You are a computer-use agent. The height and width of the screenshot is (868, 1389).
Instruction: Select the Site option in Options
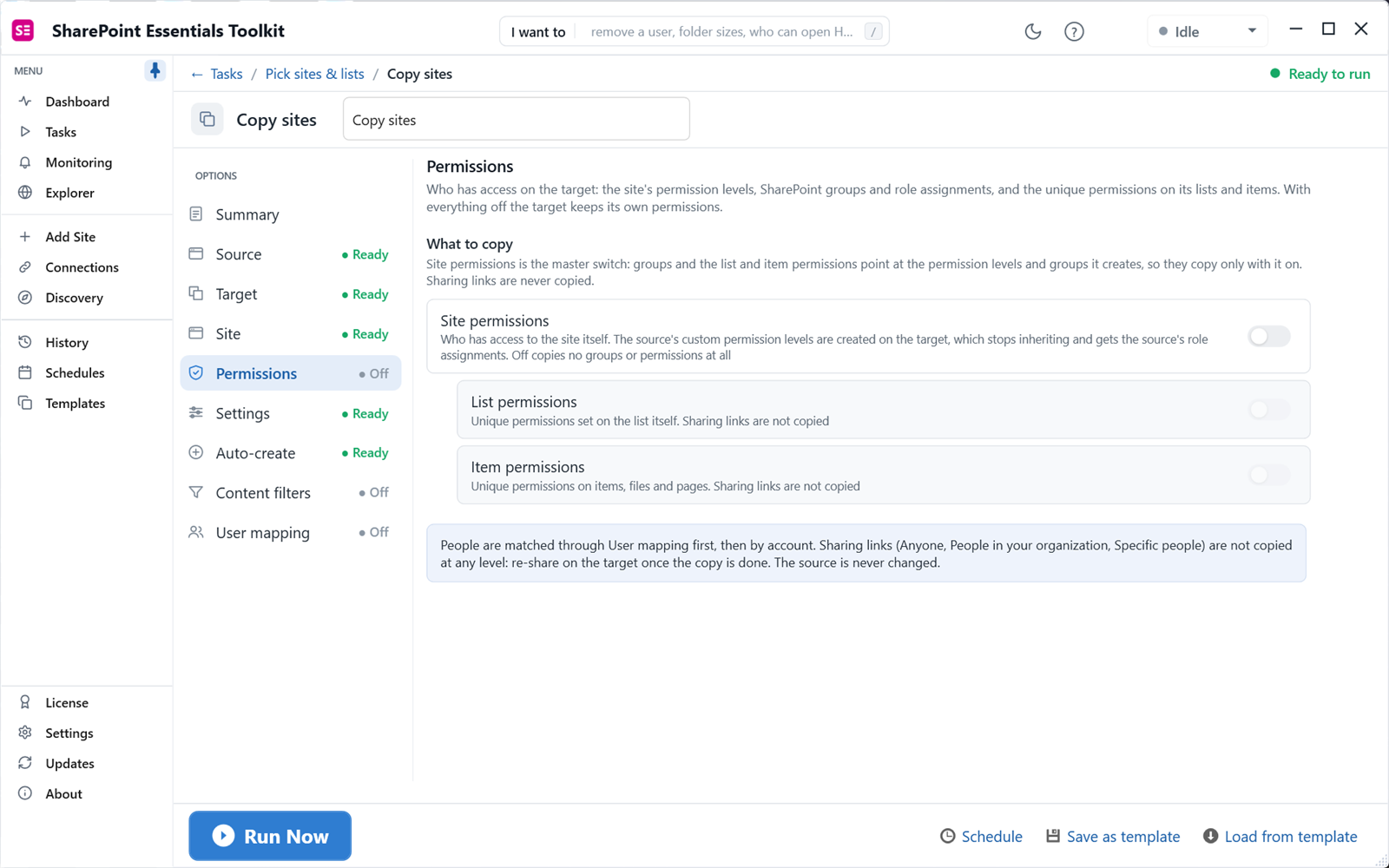coord(291,334)
